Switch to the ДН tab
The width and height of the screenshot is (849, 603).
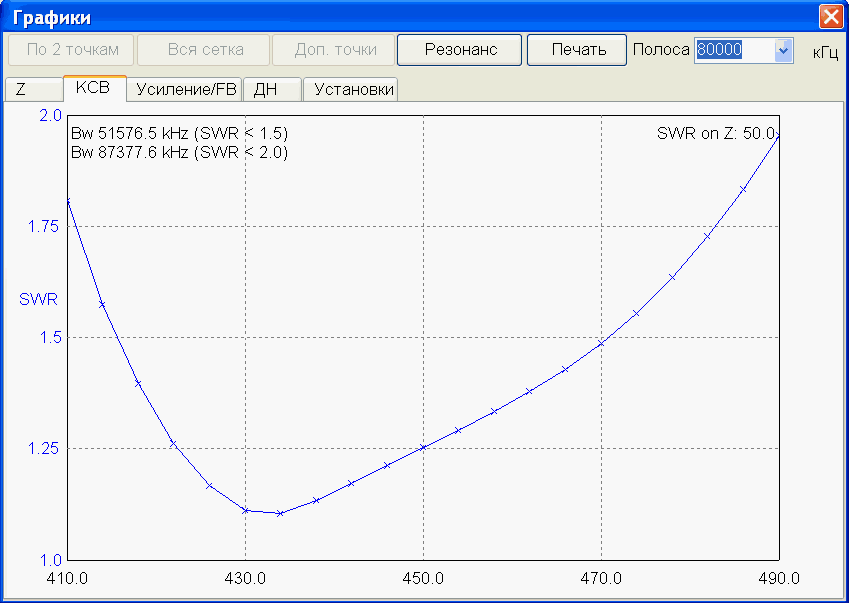pos(271,90)
